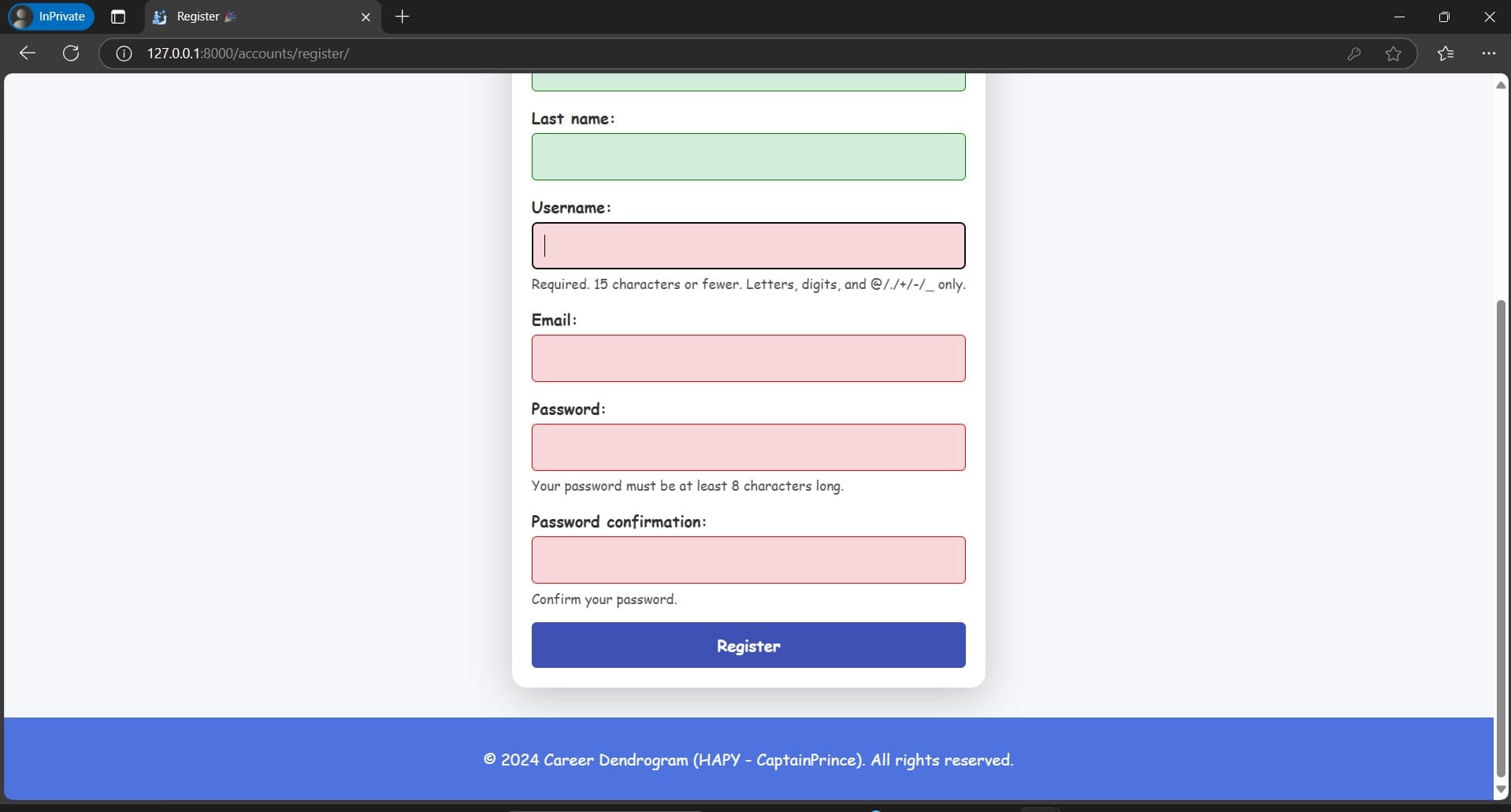Open the tab actions menu icon

[118, 17]
